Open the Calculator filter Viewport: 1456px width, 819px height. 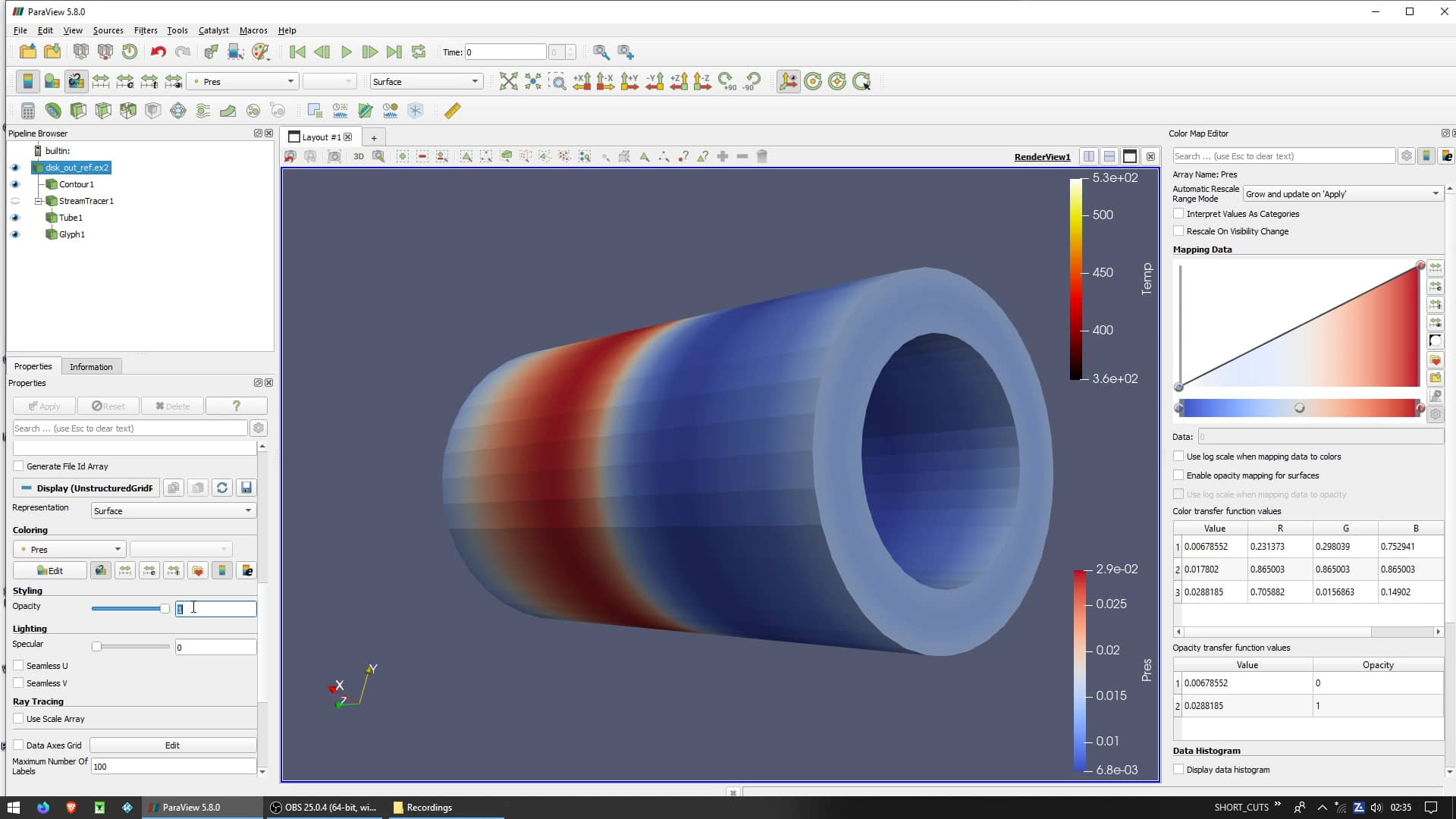coord(27,110)
